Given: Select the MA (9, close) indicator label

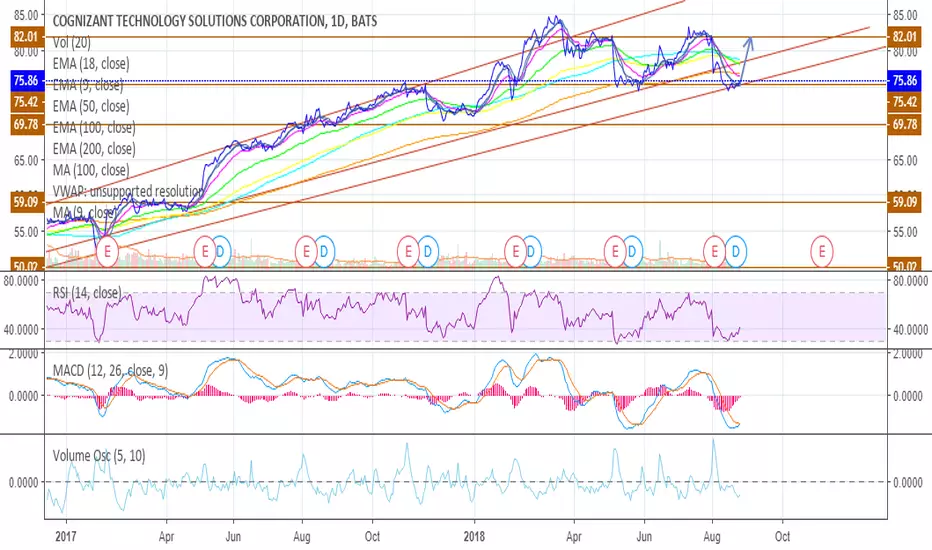Looking at the screenshot, I should pyautogui.click(x=85, y=212).
